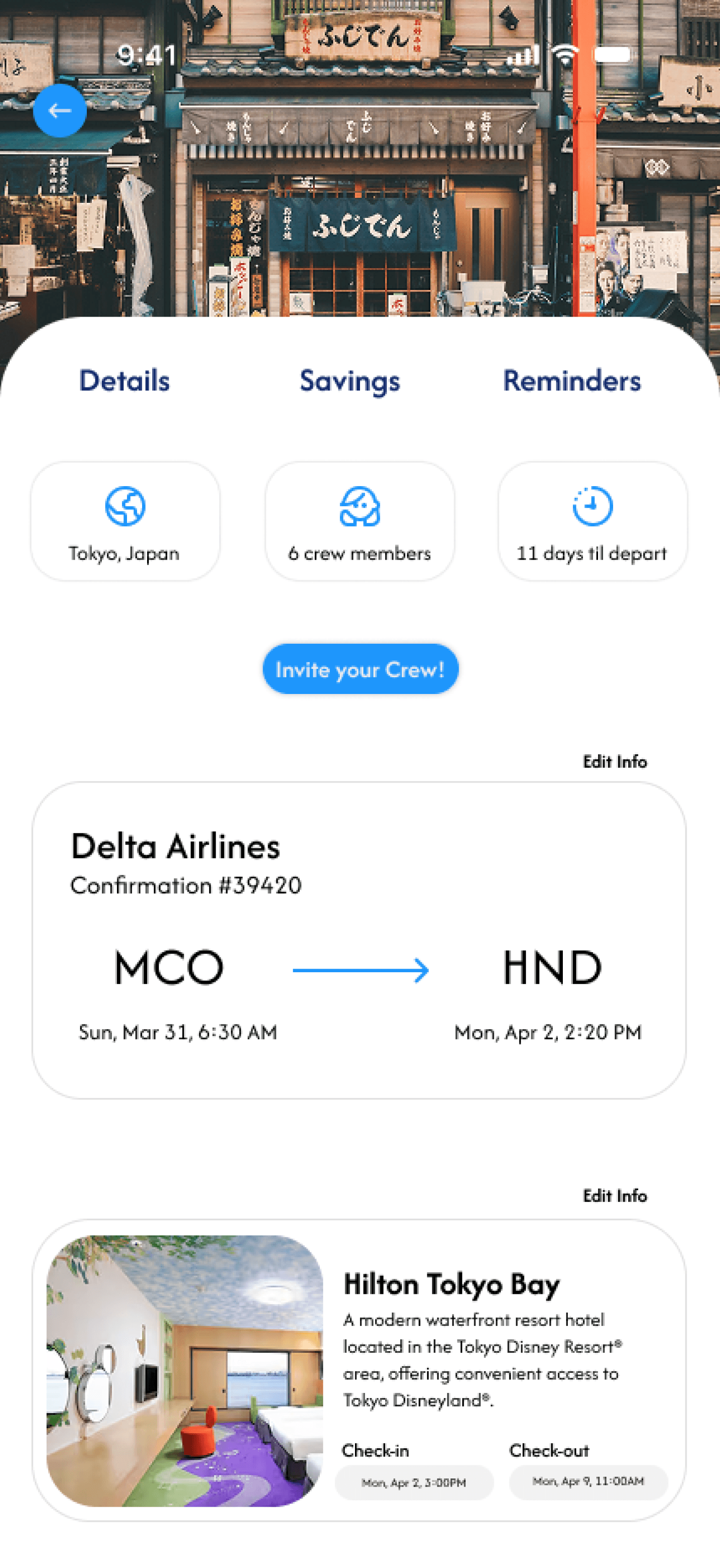Tap the blue back arrow button
The height and width of the screenshot is (1568, 720).
point(60,110)
